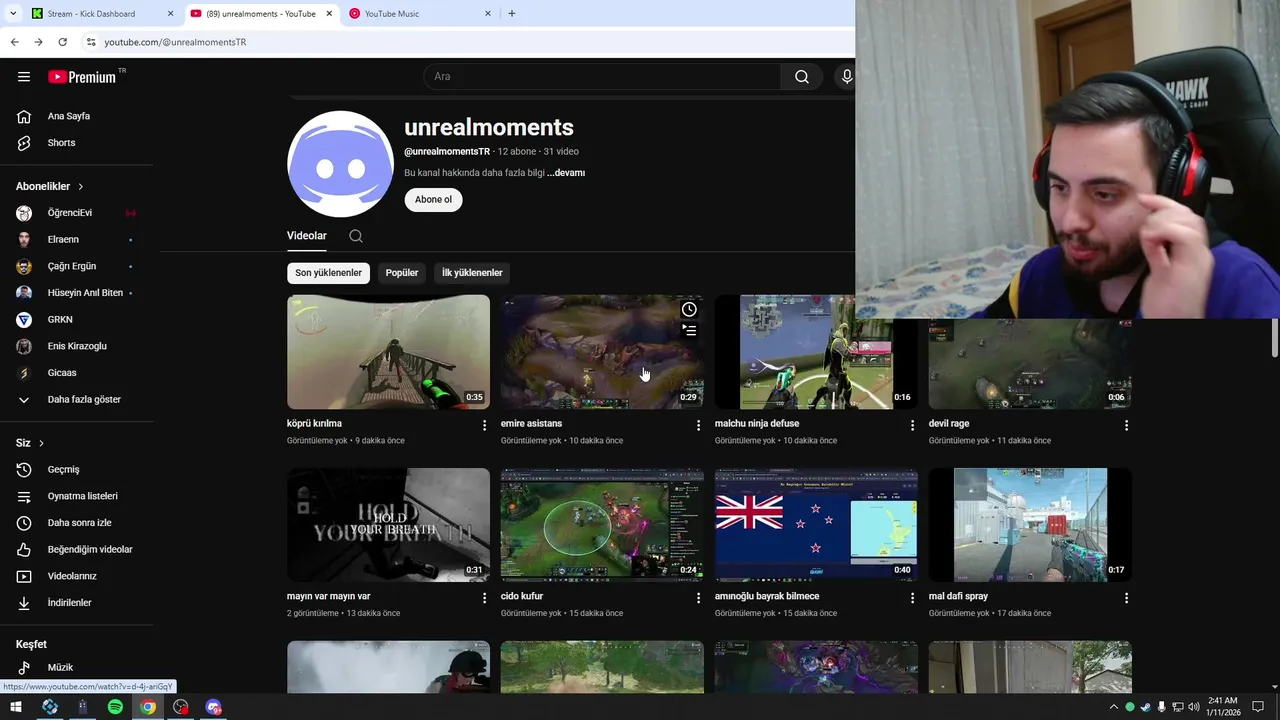Screen dimensions: 1280x720
Task: Click the Abone ol subscribe button
Action: tap(433, 200)
